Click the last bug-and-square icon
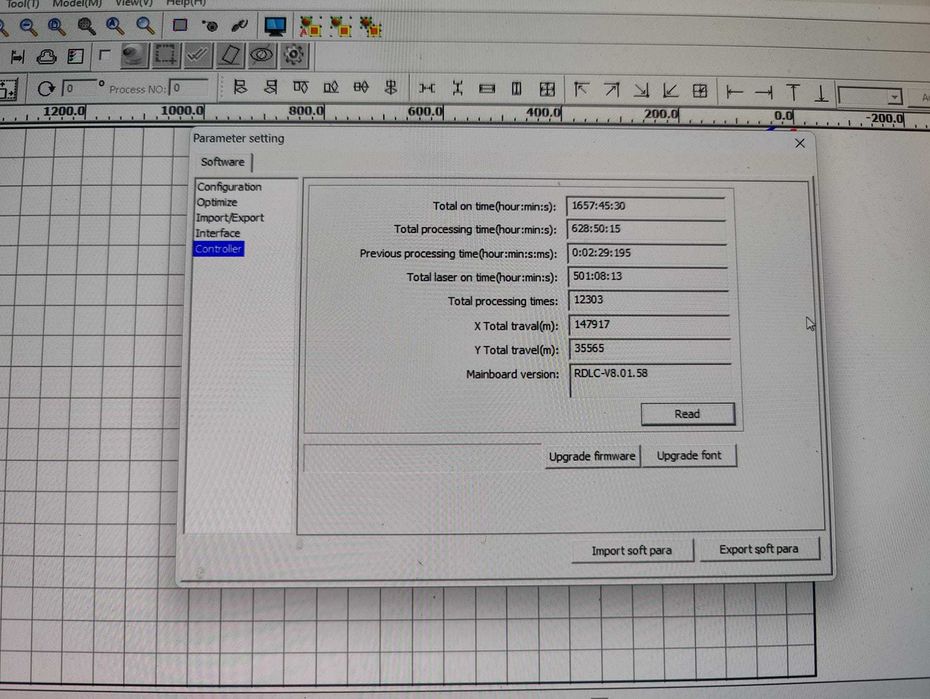Screen dimensions: 930x699 (x=371, y=27)
